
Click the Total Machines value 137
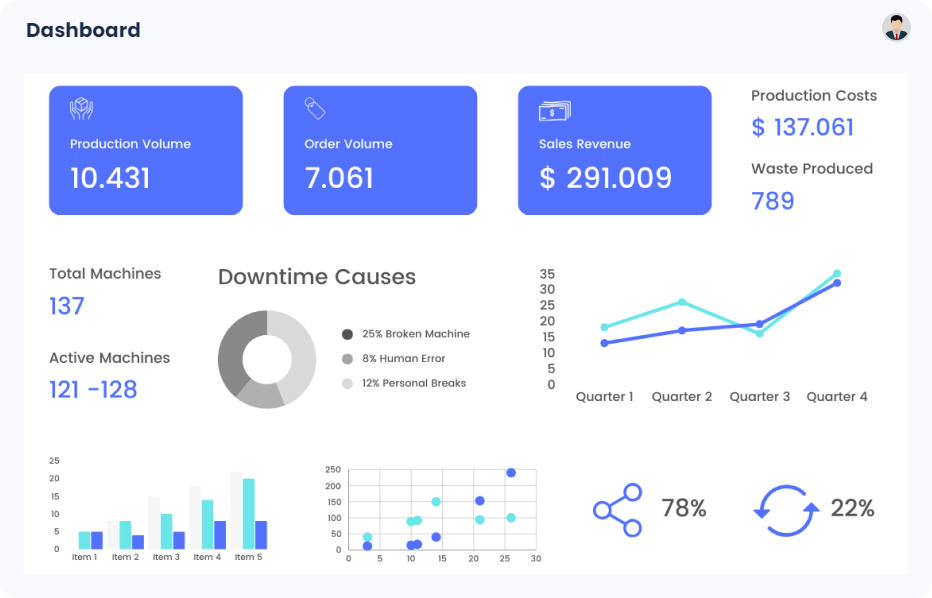(67, 306)
